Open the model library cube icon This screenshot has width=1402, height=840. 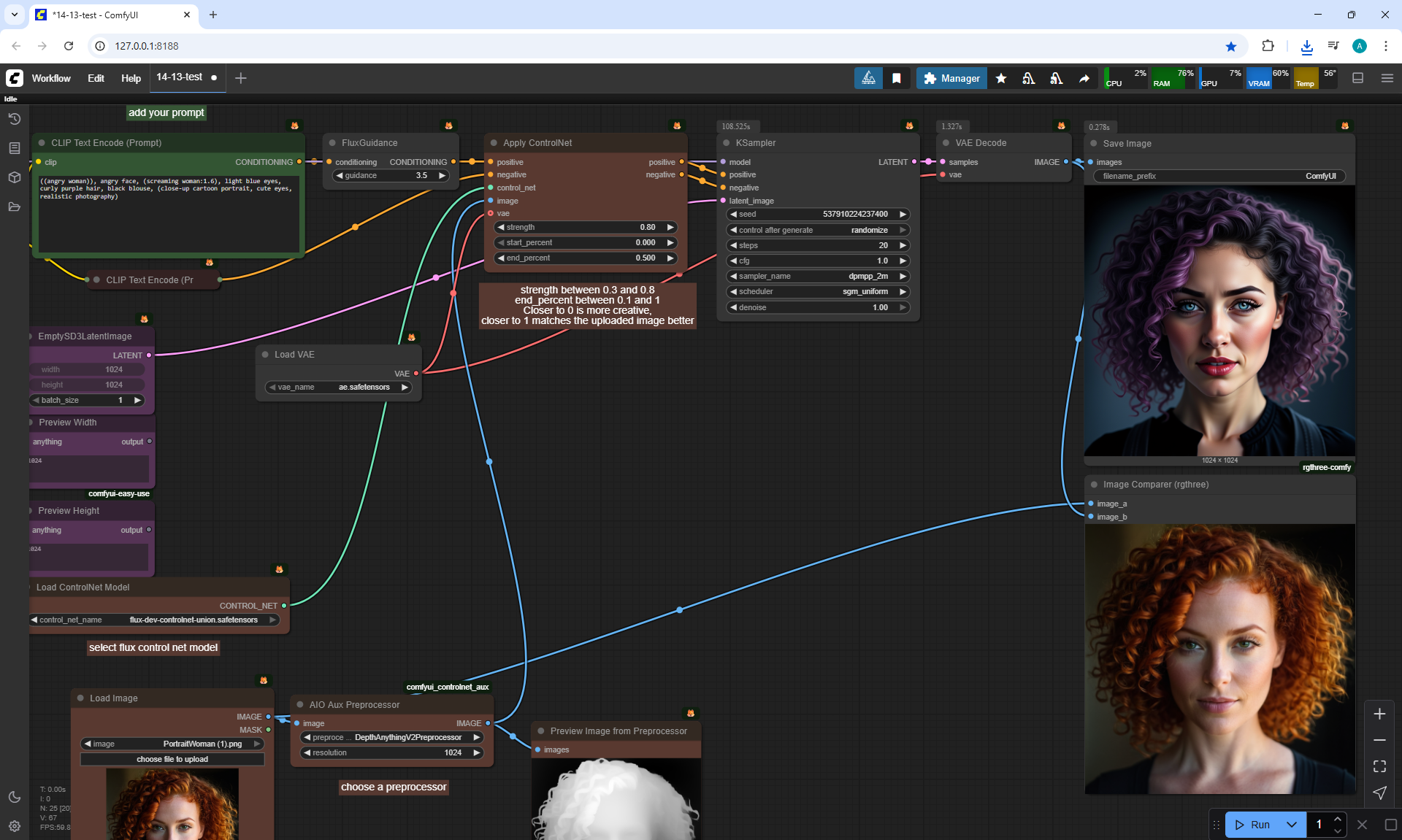tap(14, 177)
